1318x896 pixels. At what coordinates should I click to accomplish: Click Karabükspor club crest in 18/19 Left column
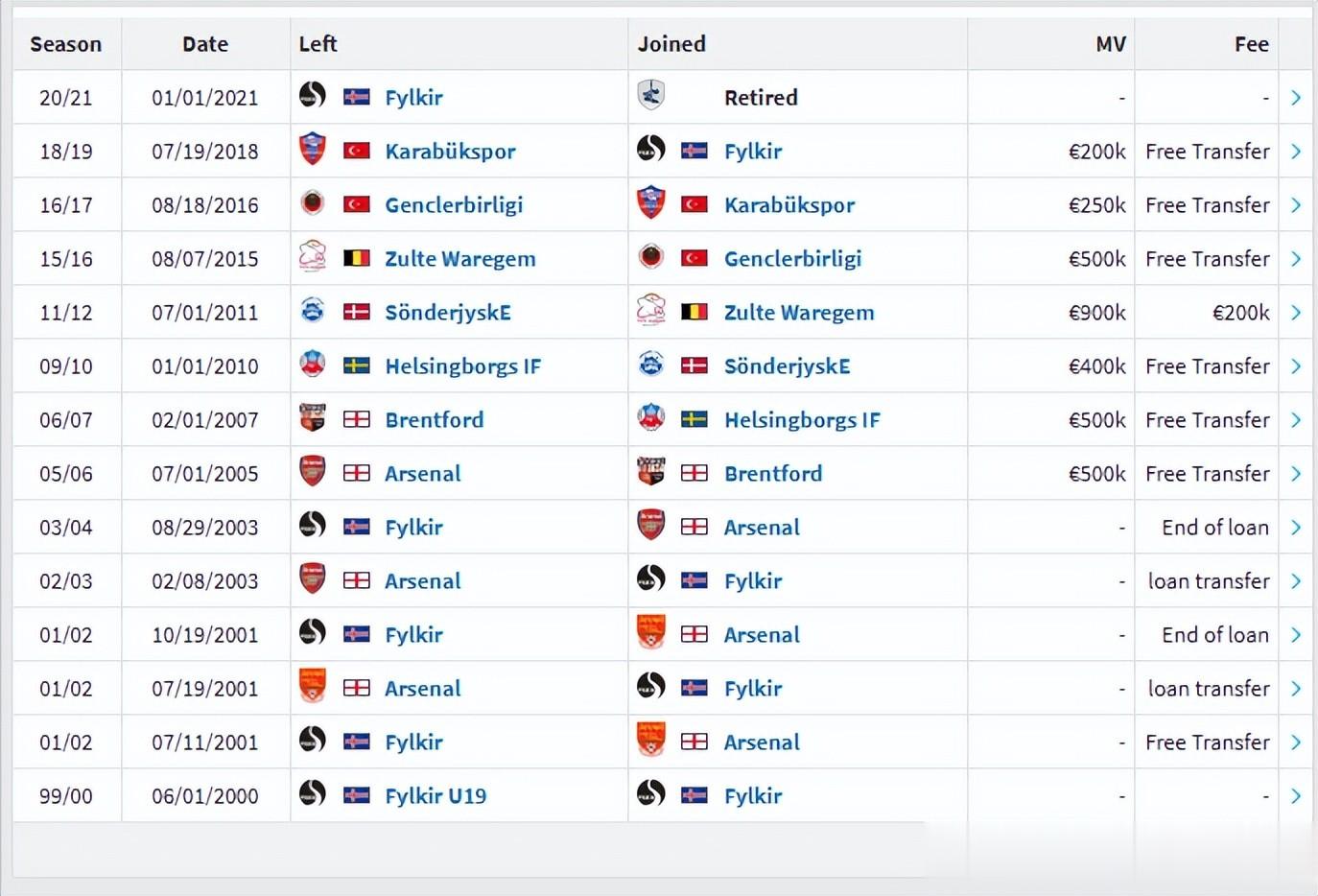tap(313, 149)
